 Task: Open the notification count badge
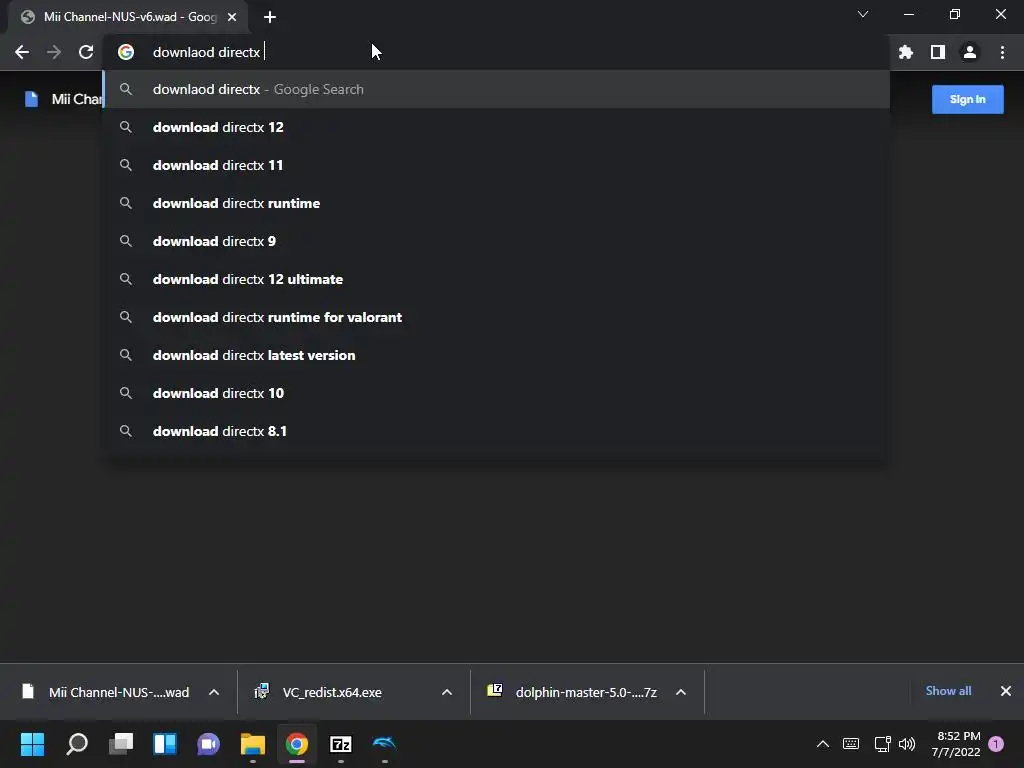coord(996,744)
